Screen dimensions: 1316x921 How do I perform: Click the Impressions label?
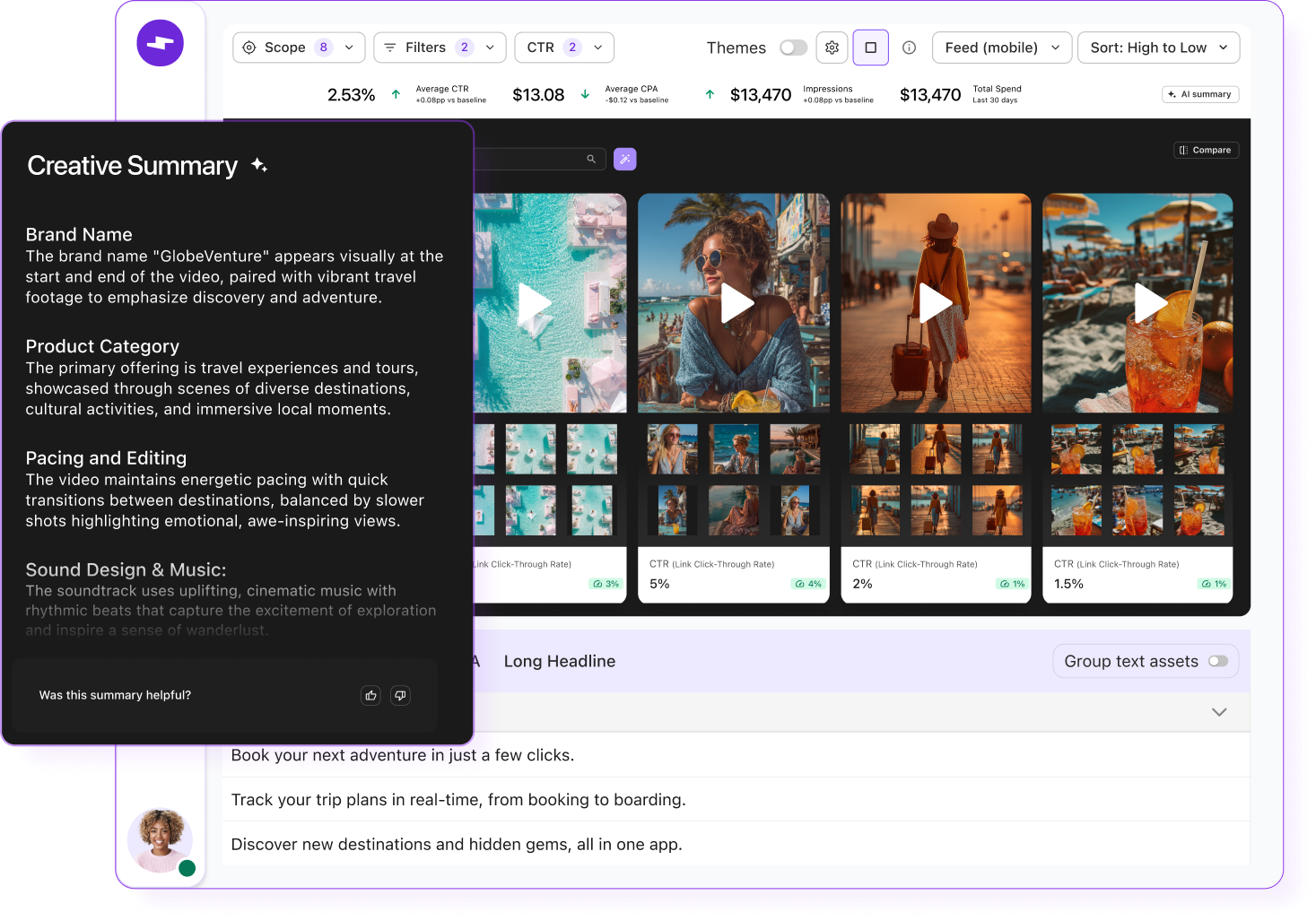point(827,89)
